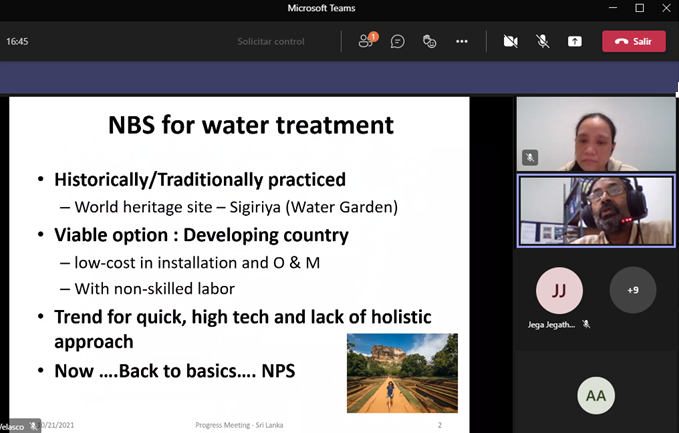The image size is (679, 433).
Task: Open the participants list panel
Action: pyautogui.click(x=366, y=41)
